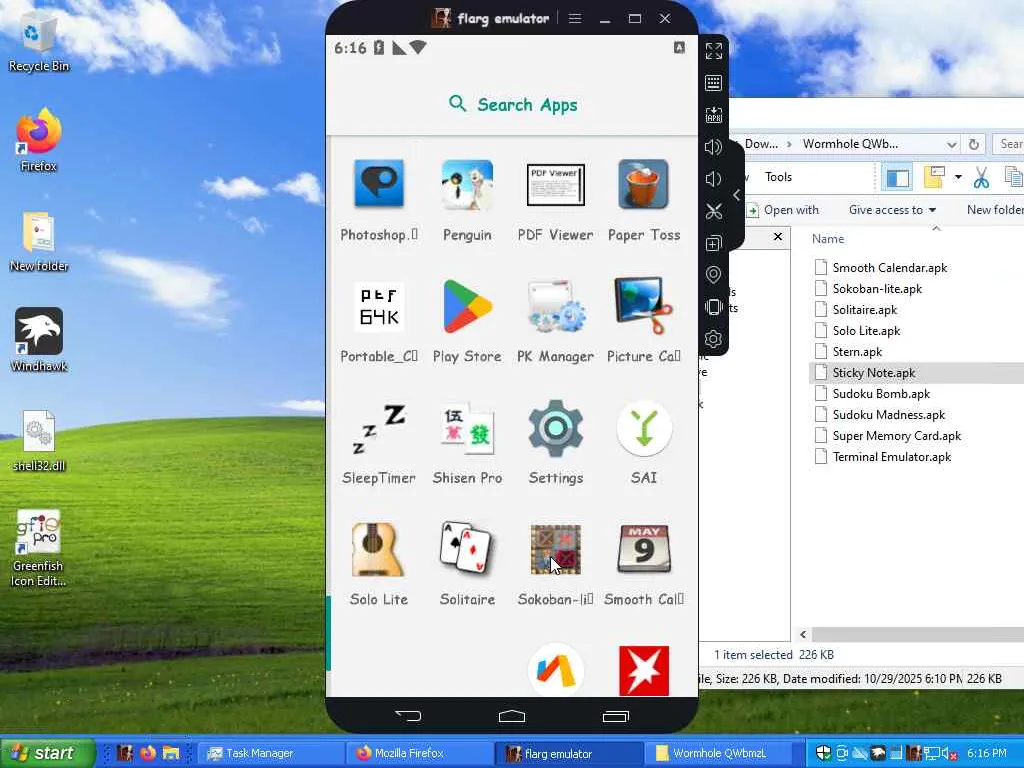Image resolution: width=1024 pixels, height=768 pixels.
Task: Decrease emulator volume
Action: 714,179
